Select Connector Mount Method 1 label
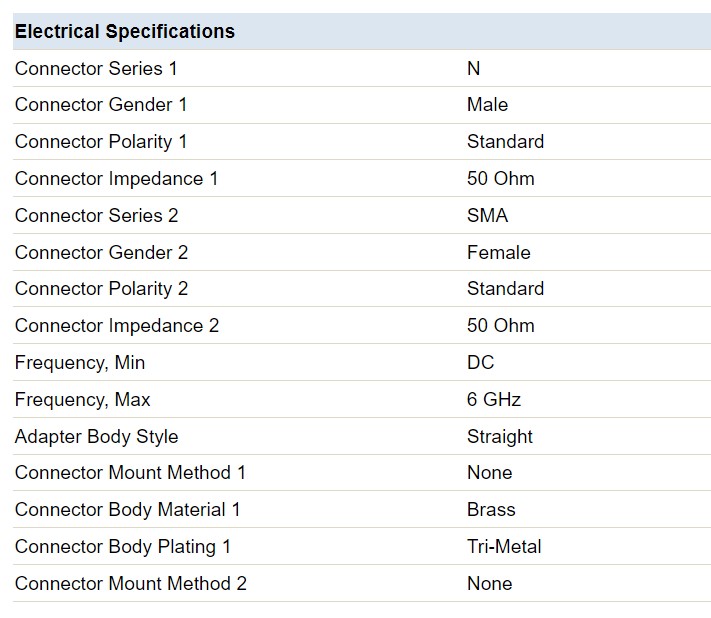This screenshot has width=711, height=618. point(130,472)
